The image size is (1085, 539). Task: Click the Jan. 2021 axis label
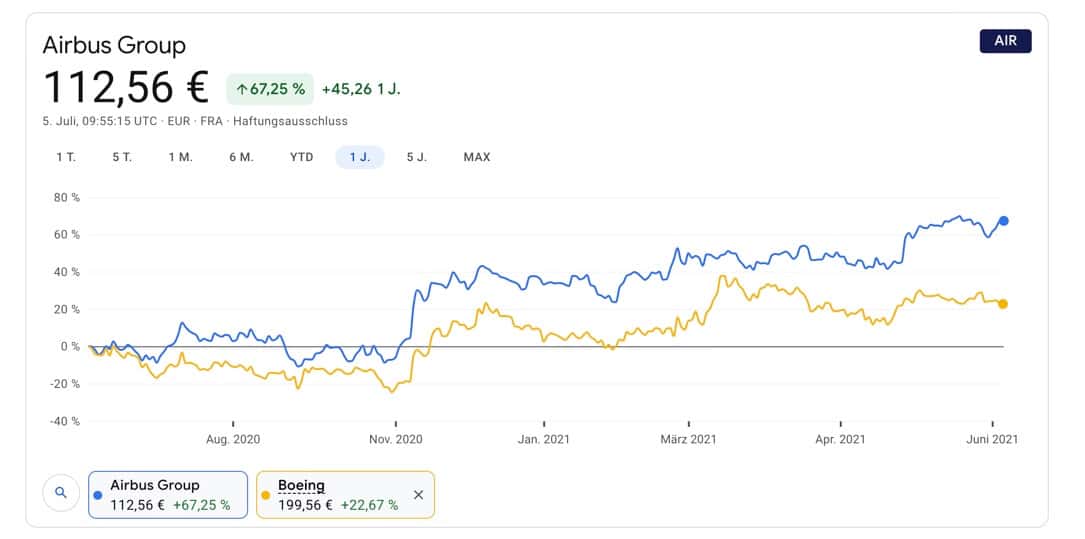544,439
